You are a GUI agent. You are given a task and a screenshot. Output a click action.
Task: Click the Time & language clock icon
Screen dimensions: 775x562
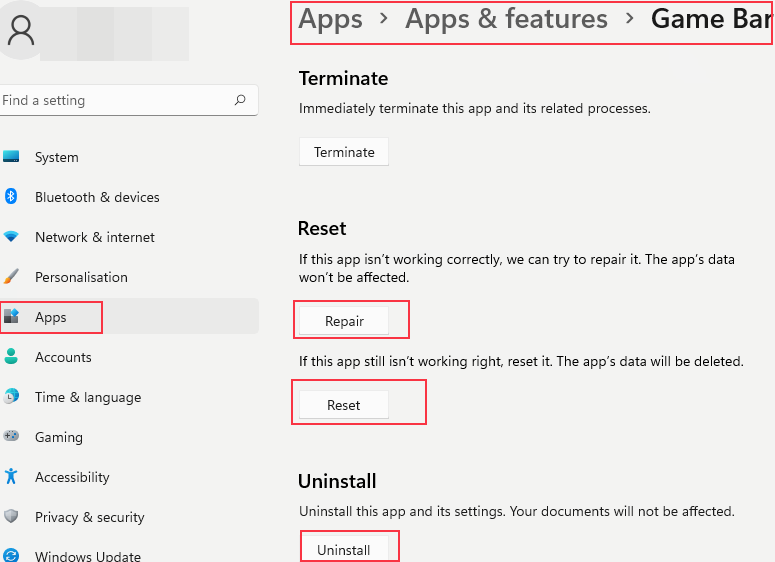tap(11, 397)
